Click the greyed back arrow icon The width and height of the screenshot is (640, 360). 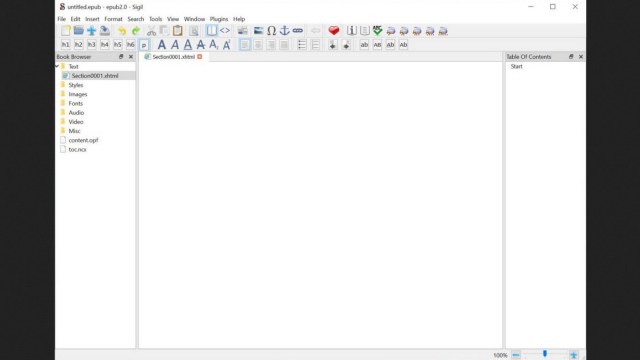315,31
